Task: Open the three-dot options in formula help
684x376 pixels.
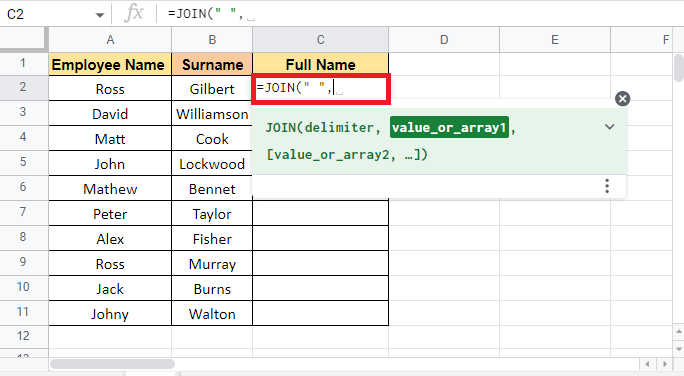Action: click(x=607, y=186)
